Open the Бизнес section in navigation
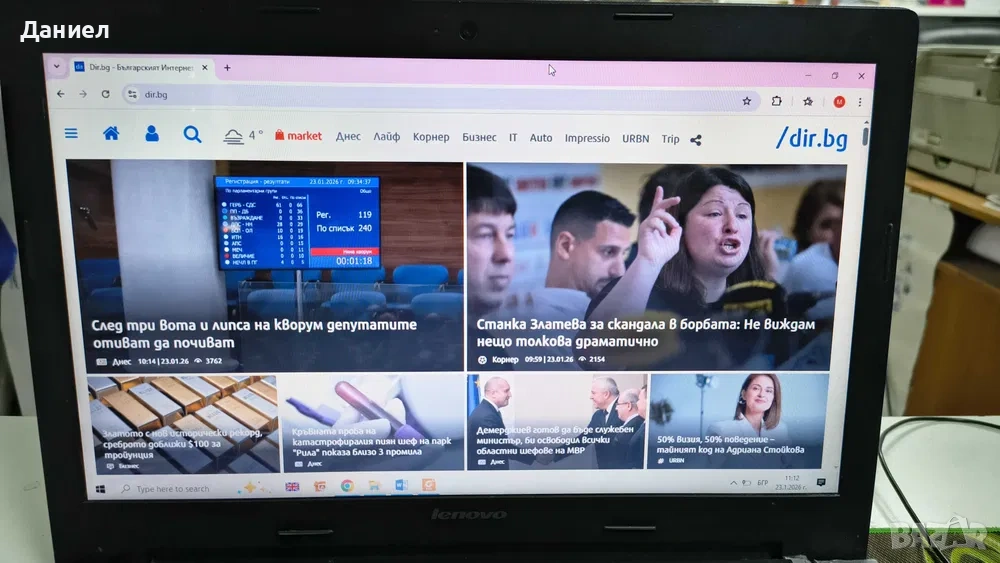The width and height of the screenshot is (1000, 563). (479, 137)
